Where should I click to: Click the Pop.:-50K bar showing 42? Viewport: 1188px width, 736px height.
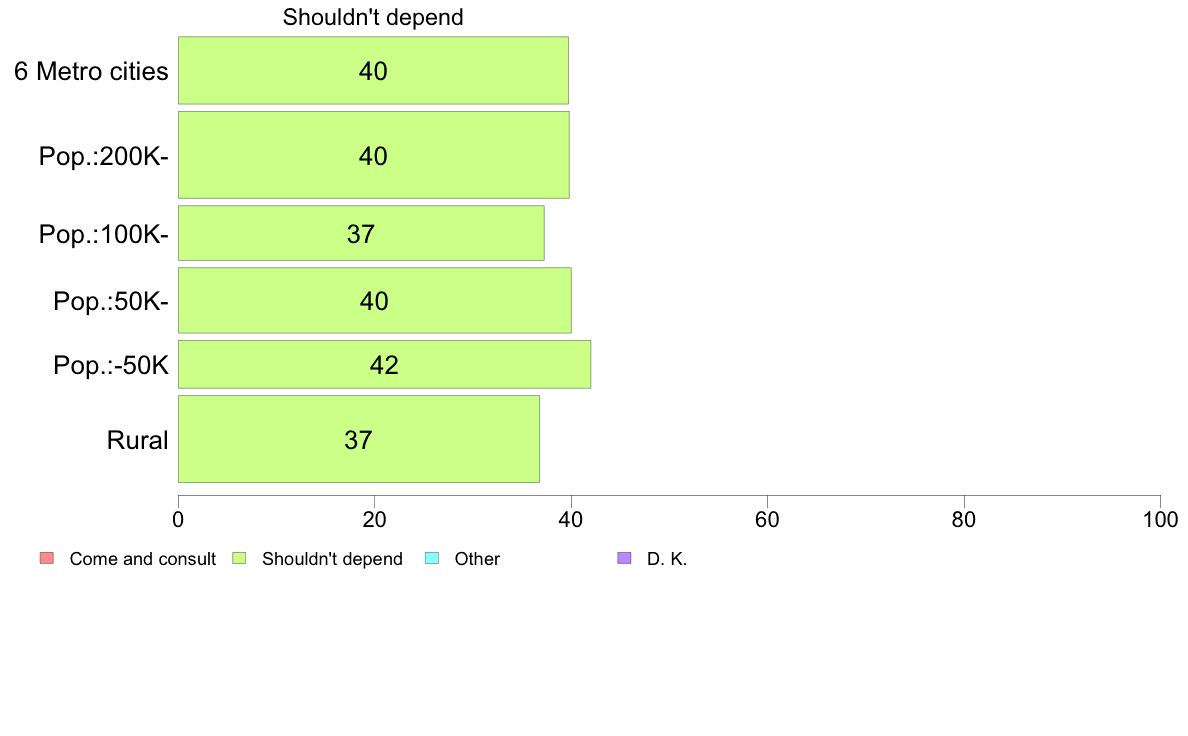tap(385, 365)
